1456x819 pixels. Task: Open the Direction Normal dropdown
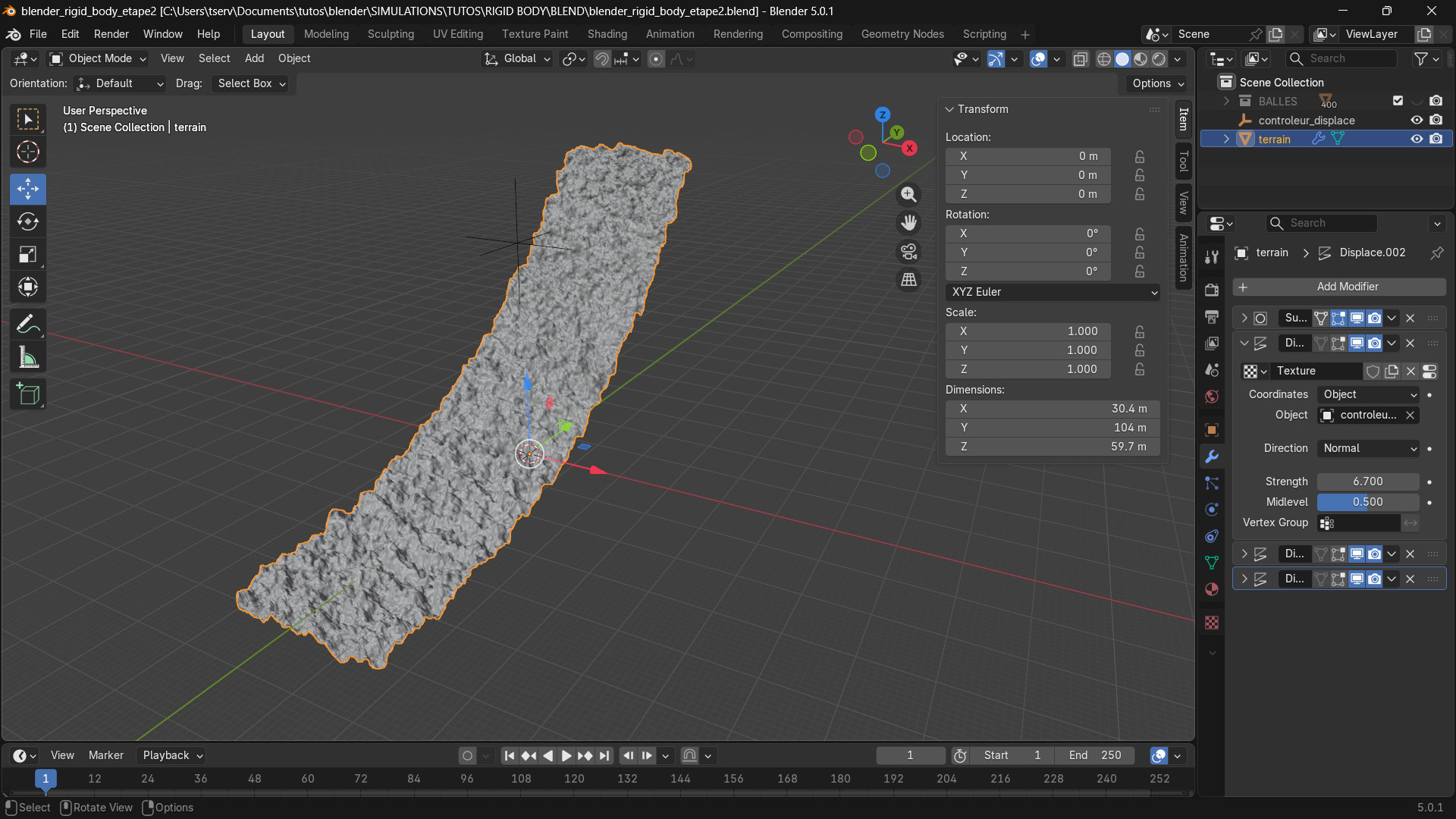pyautogui.click(x=1369, y=448)
